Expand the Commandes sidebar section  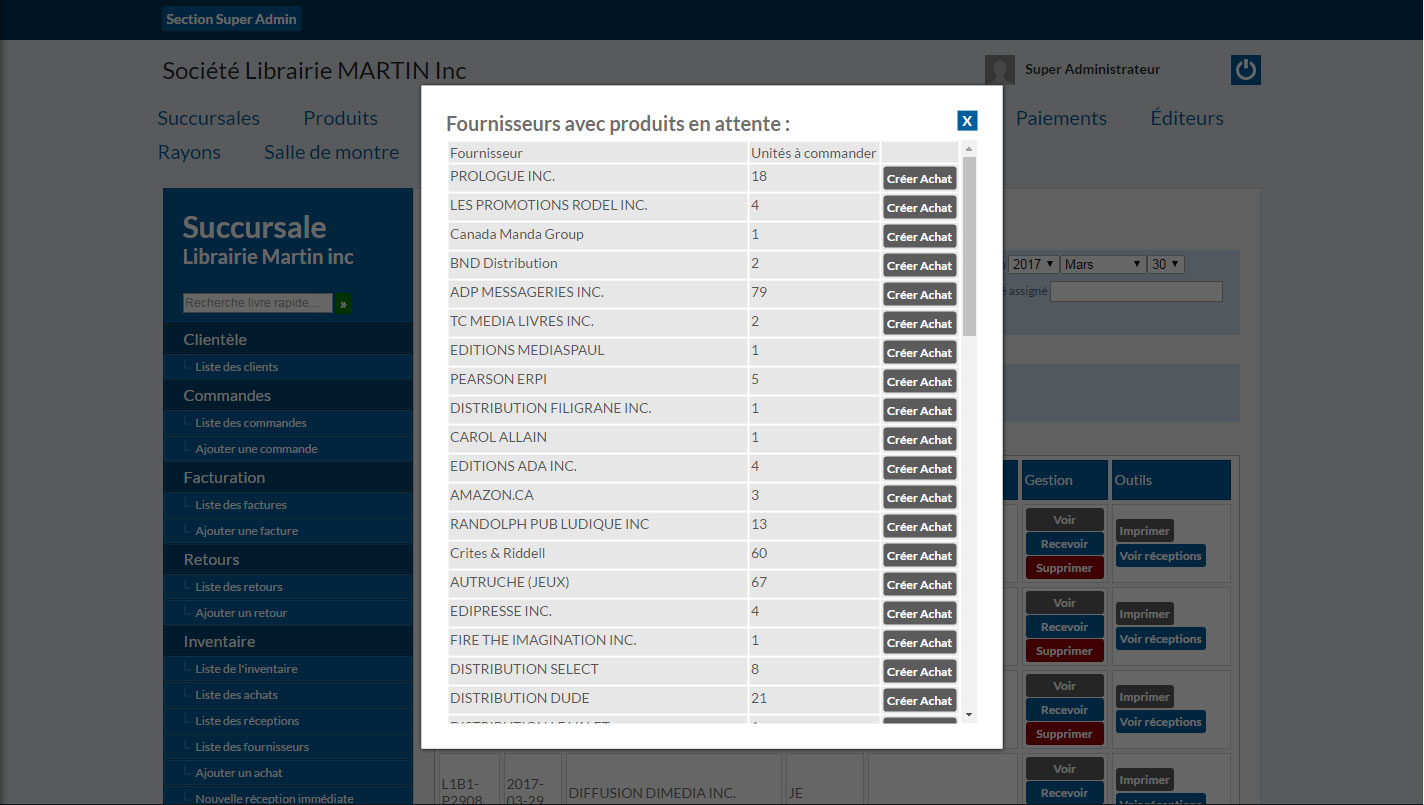[288, 396]
